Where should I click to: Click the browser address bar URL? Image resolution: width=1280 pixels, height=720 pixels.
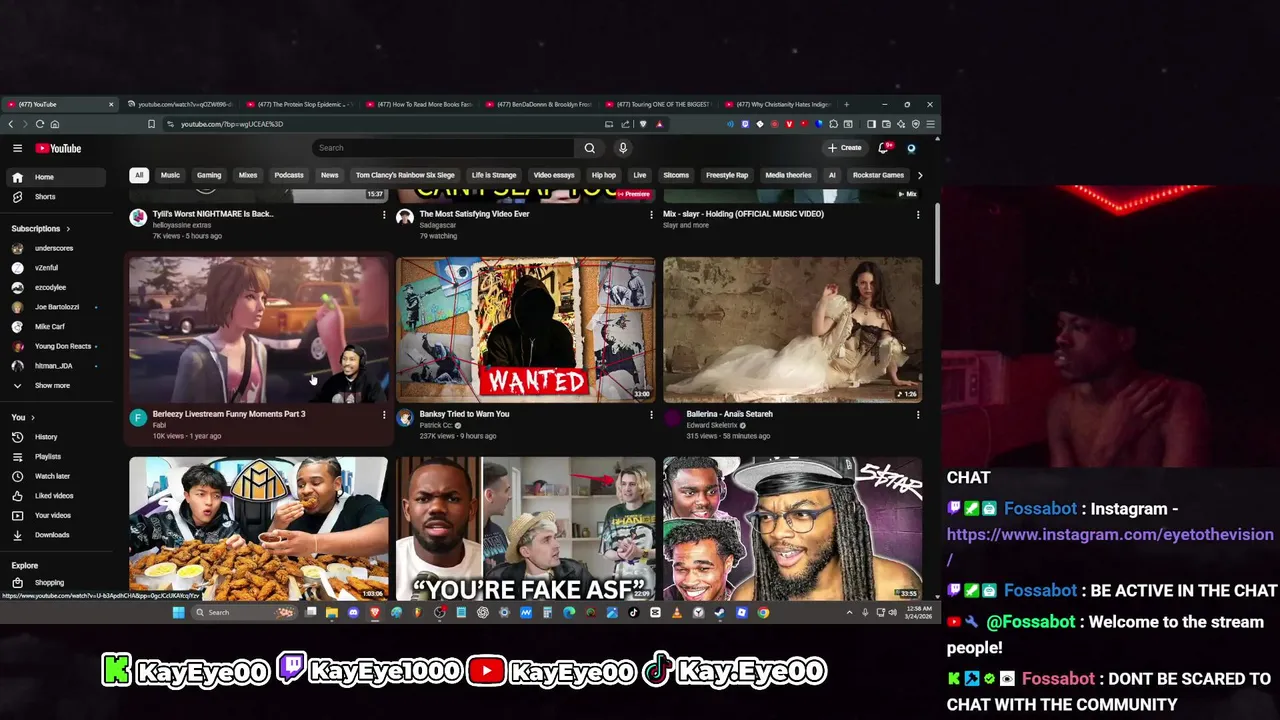click(x=232, y=124)
